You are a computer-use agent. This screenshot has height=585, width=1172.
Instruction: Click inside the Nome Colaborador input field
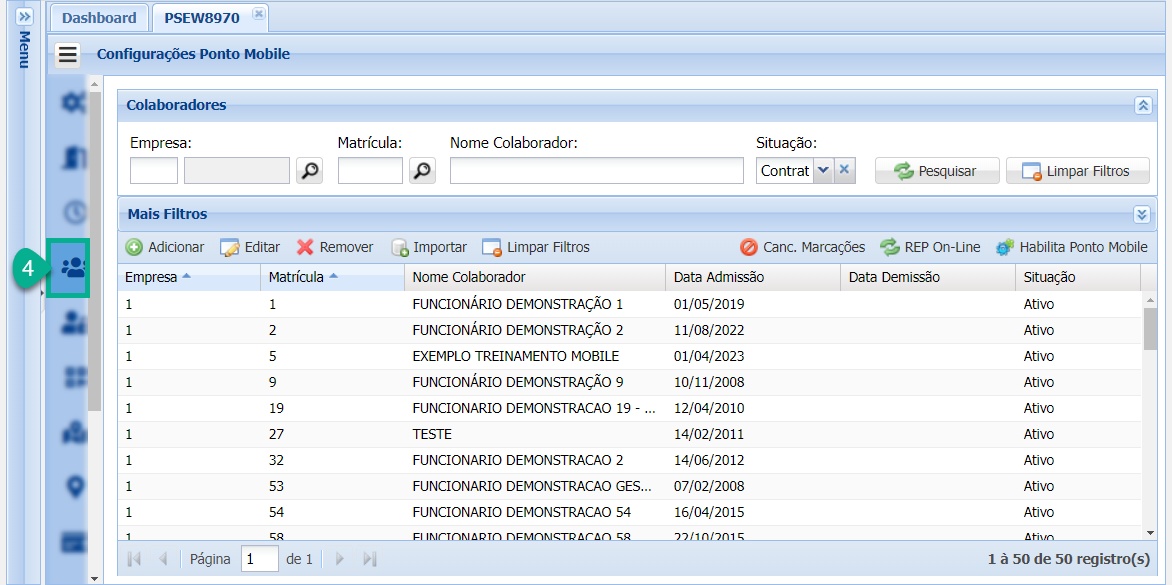click(596, 170)
